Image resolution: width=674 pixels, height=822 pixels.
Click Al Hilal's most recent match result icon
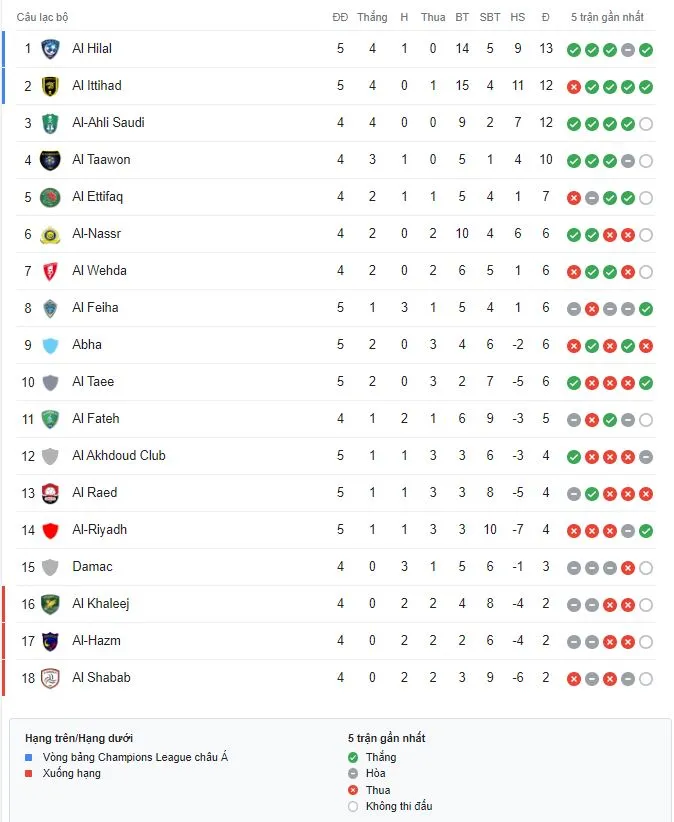pyautogui.click(x=646, y=50)
